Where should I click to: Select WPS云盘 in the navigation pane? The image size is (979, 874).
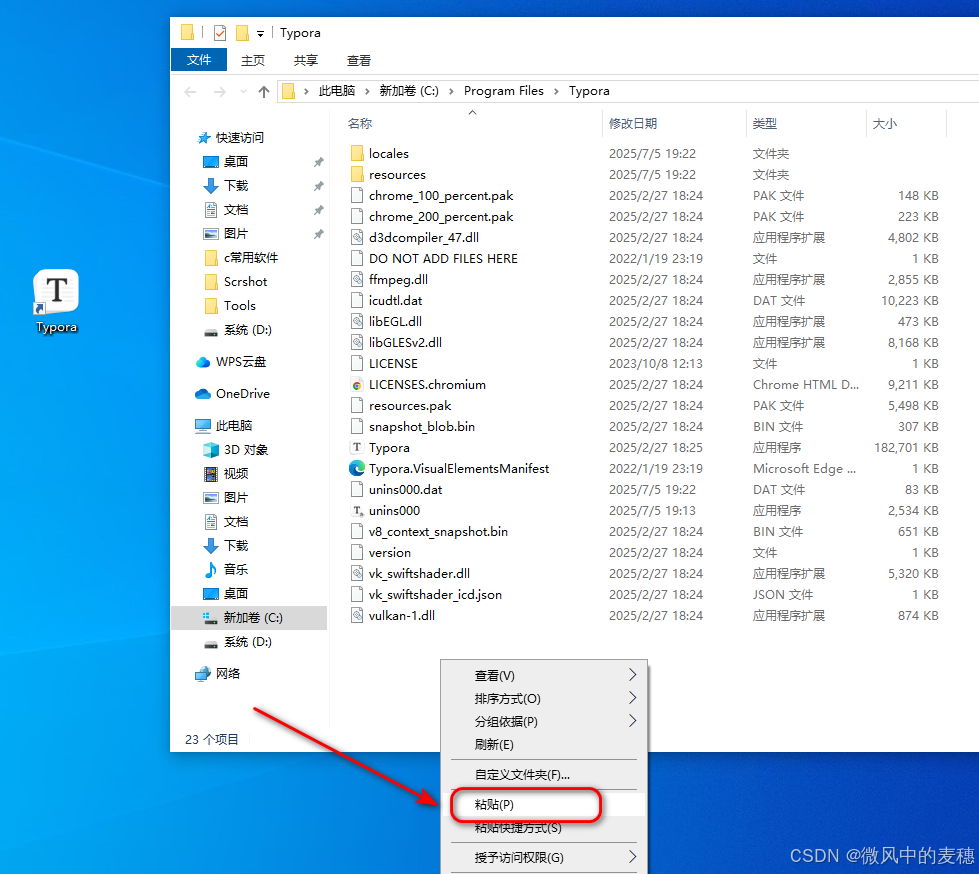point(231,362)
